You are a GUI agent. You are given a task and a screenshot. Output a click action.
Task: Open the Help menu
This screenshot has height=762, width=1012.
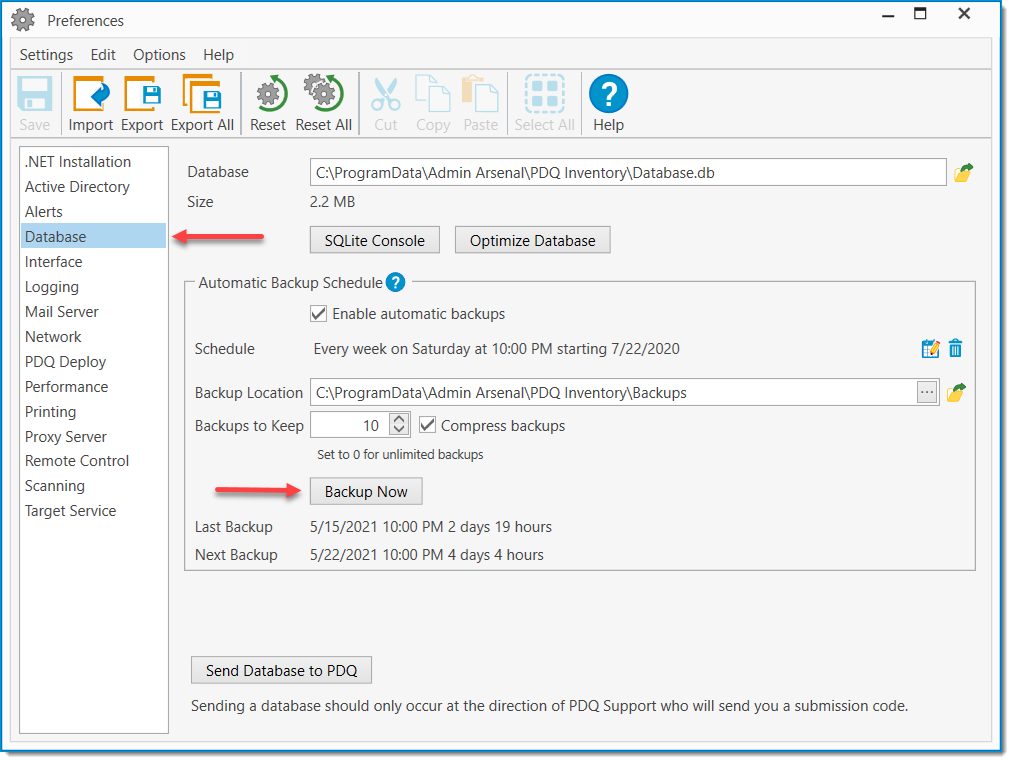tap(218, 55)
